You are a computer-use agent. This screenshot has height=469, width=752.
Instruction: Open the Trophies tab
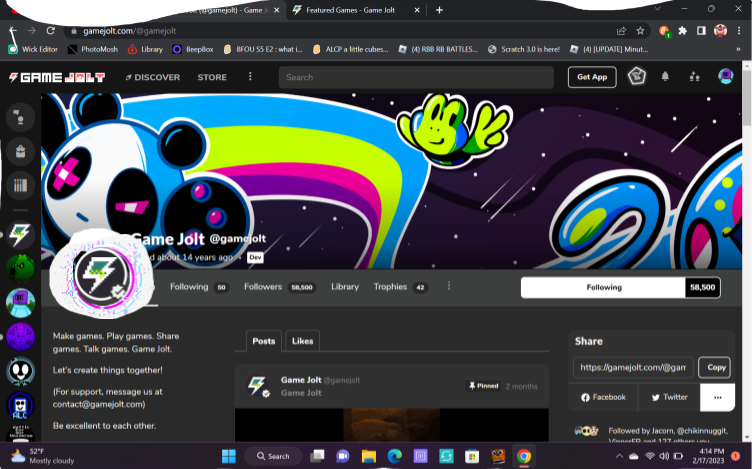[x=400, y=287]
